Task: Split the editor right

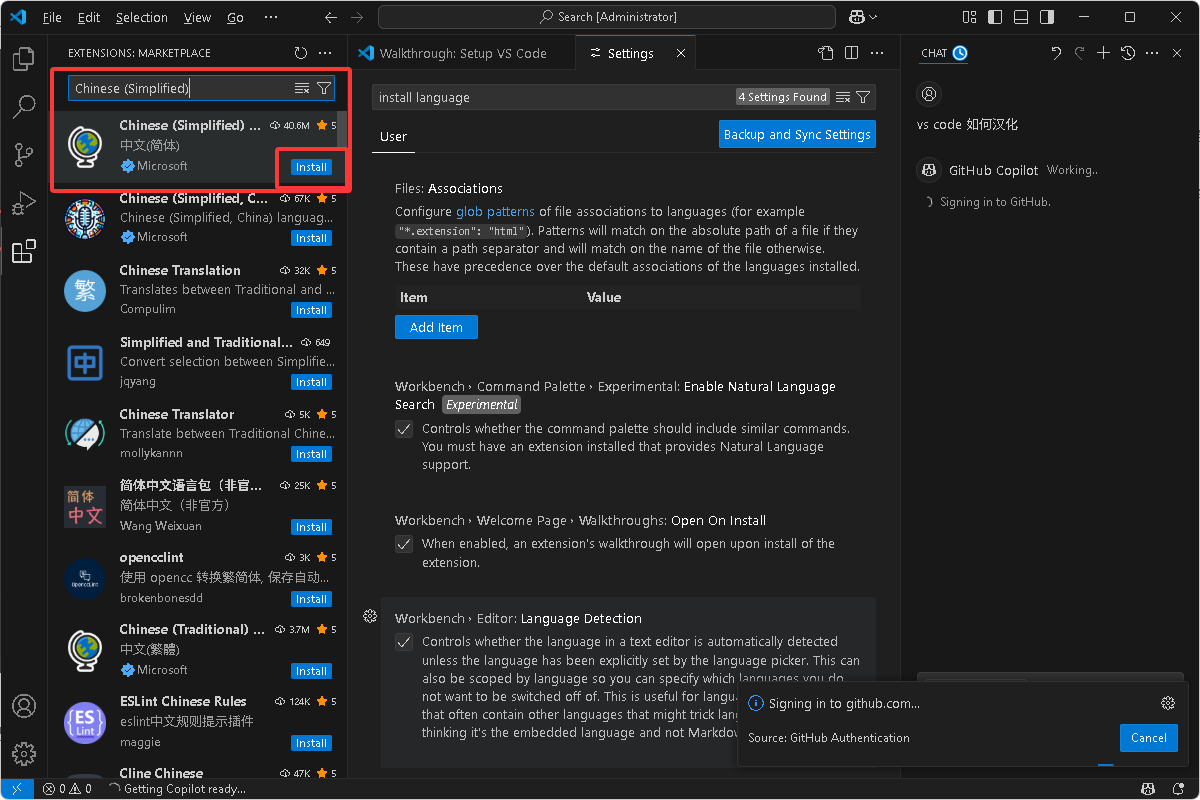Action: click(851, 53)
